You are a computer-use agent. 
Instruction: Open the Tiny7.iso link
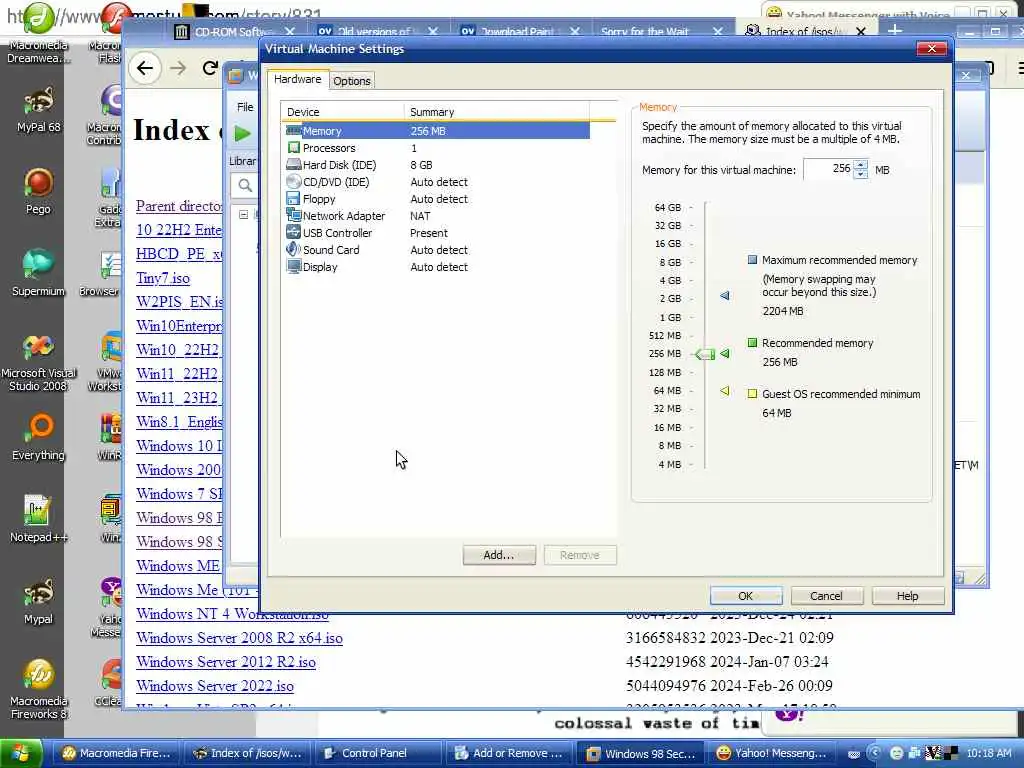(x=163, y=278)
